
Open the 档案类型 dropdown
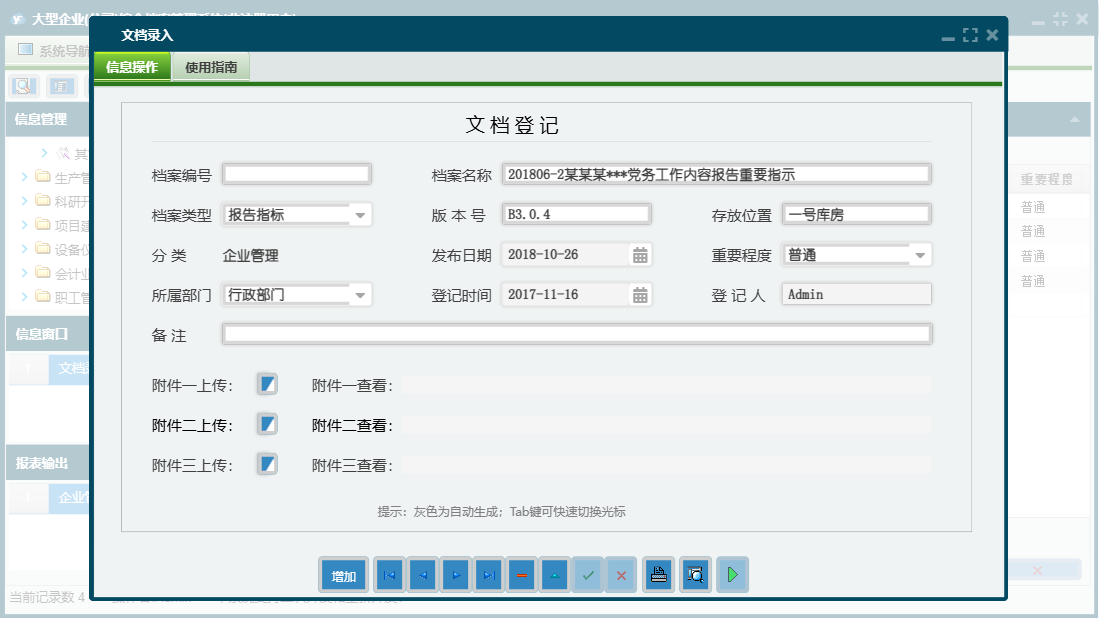[360, 214]
